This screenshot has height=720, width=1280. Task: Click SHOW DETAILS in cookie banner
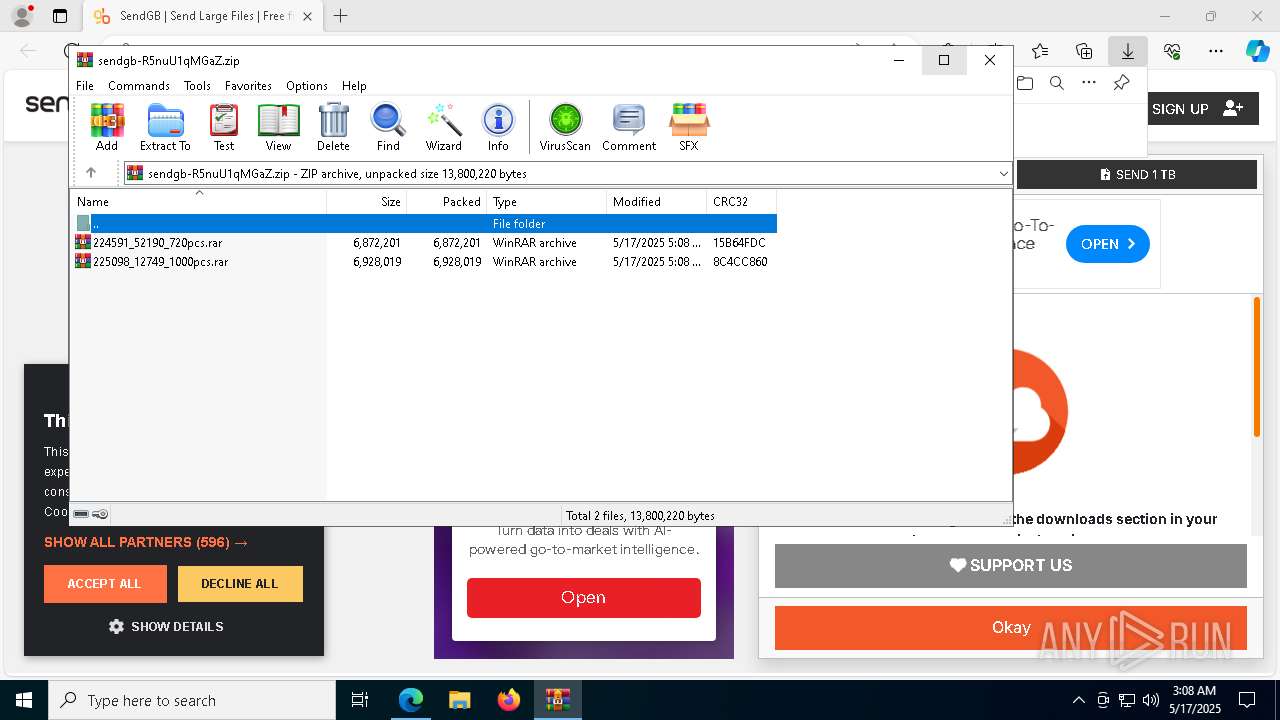(x=166, y=626)
